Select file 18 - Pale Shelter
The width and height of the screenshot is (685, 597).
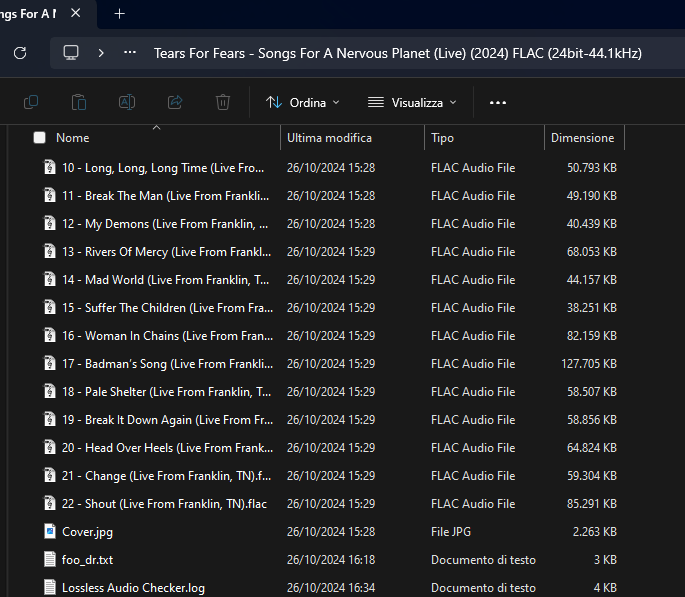point(166,391)
